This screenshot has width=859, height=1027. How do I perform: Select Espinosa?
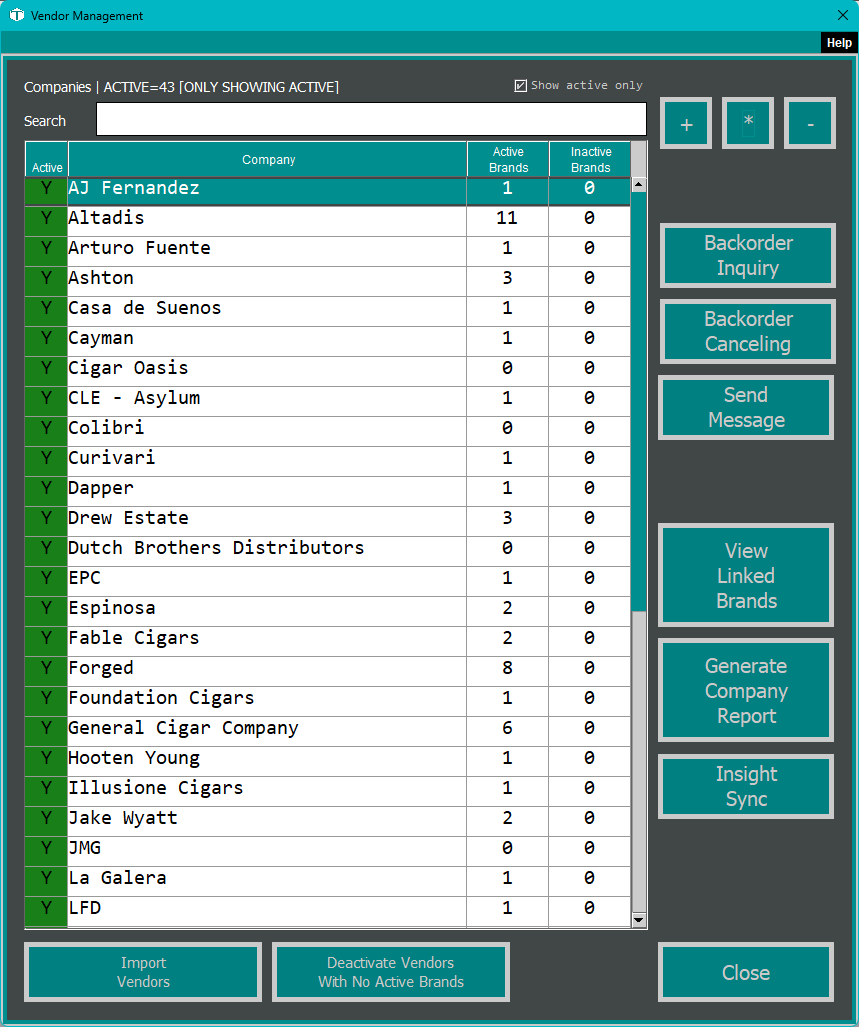327,611
